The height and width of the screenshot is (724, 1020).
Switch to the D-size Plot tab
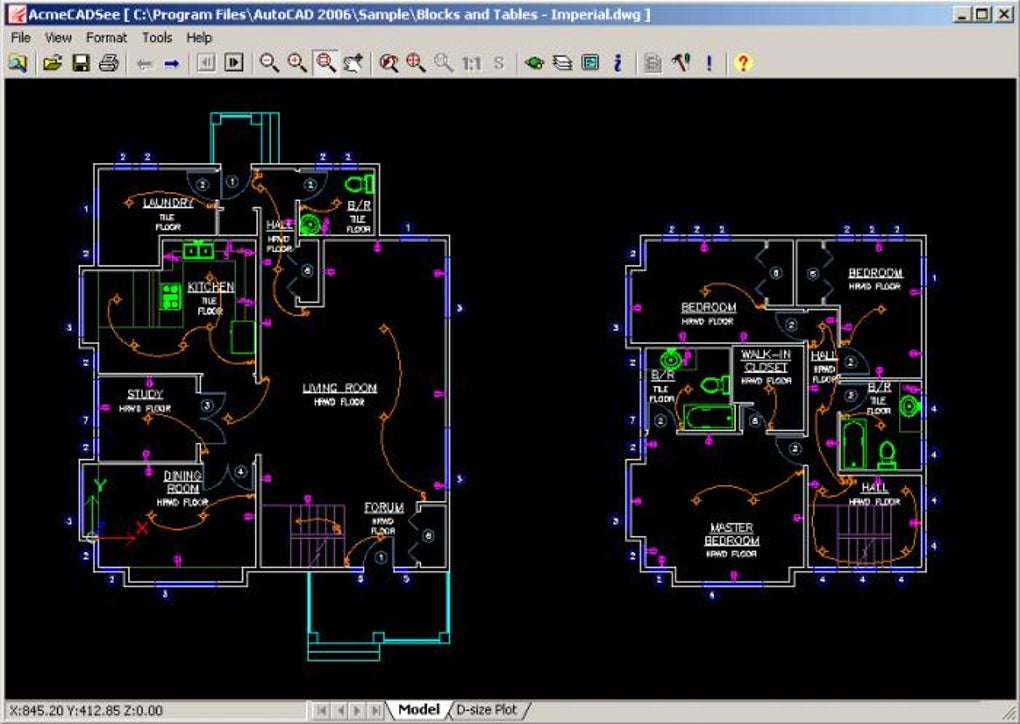tap(488, 710)
